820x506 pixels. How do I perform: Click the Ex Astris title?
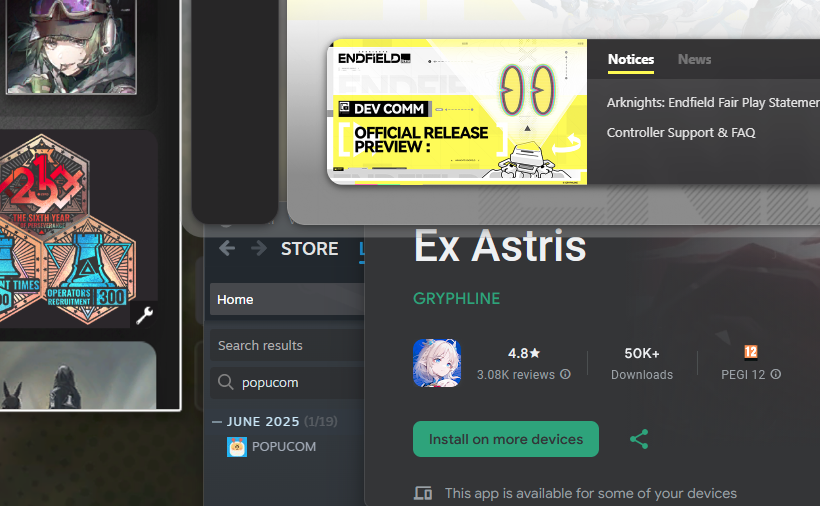tap(500, 246)
